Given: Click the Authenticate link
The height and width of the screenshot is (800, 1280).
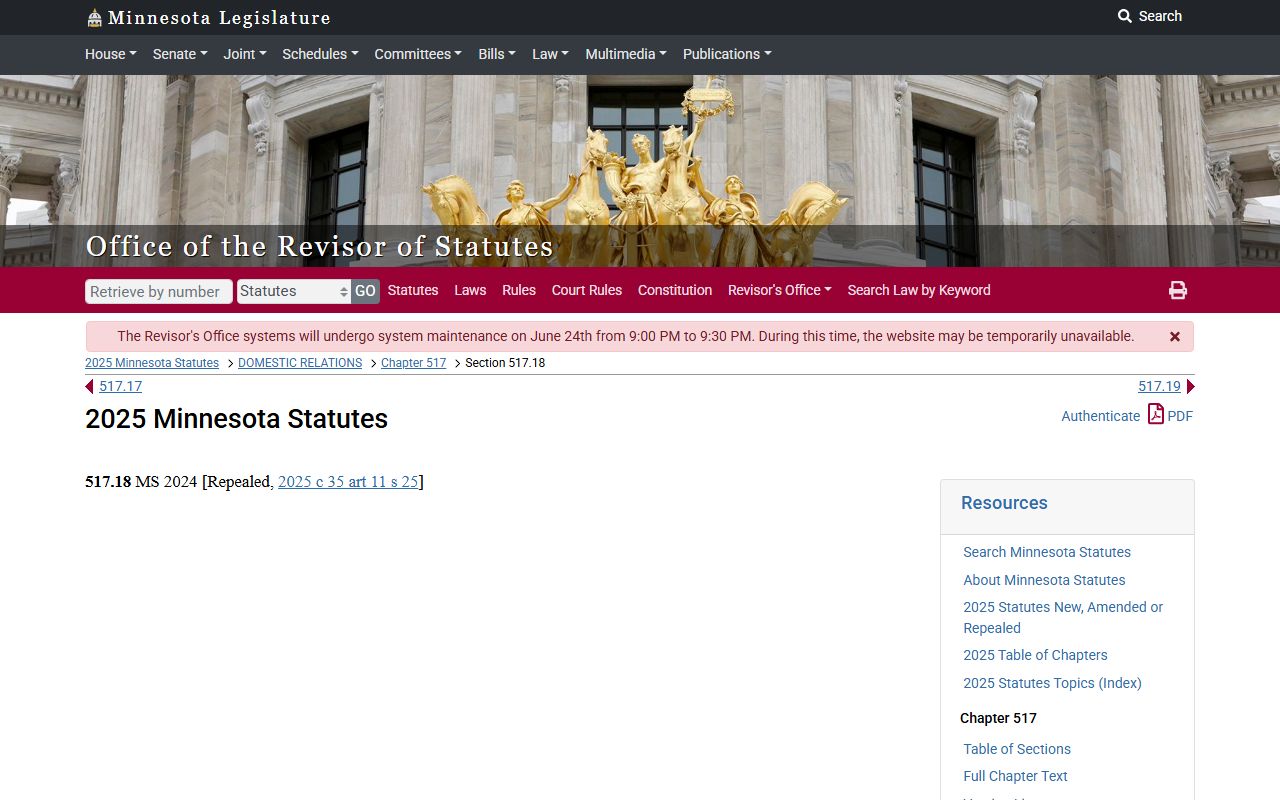Looking at the screenshot, I should [1100, 416].
